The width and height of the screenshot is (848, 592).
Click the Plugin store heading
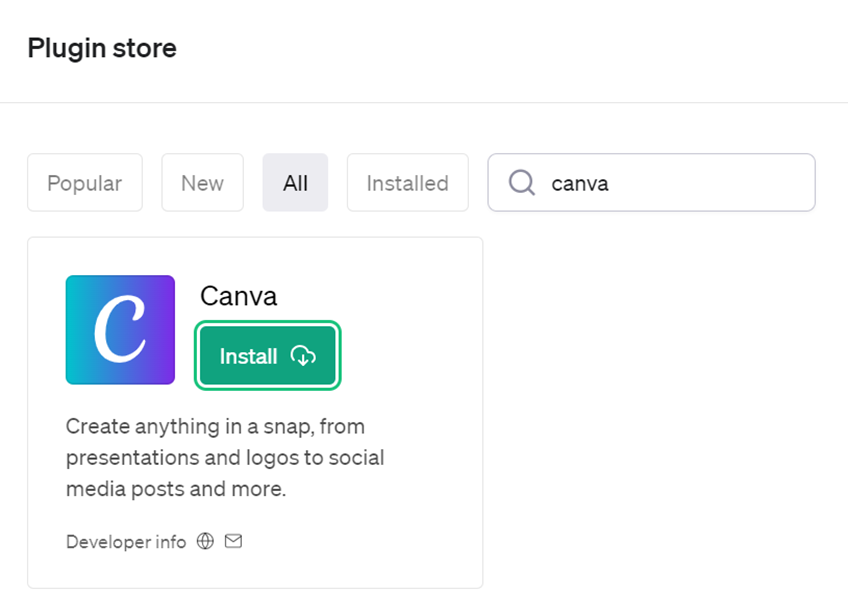coord(101,47)
